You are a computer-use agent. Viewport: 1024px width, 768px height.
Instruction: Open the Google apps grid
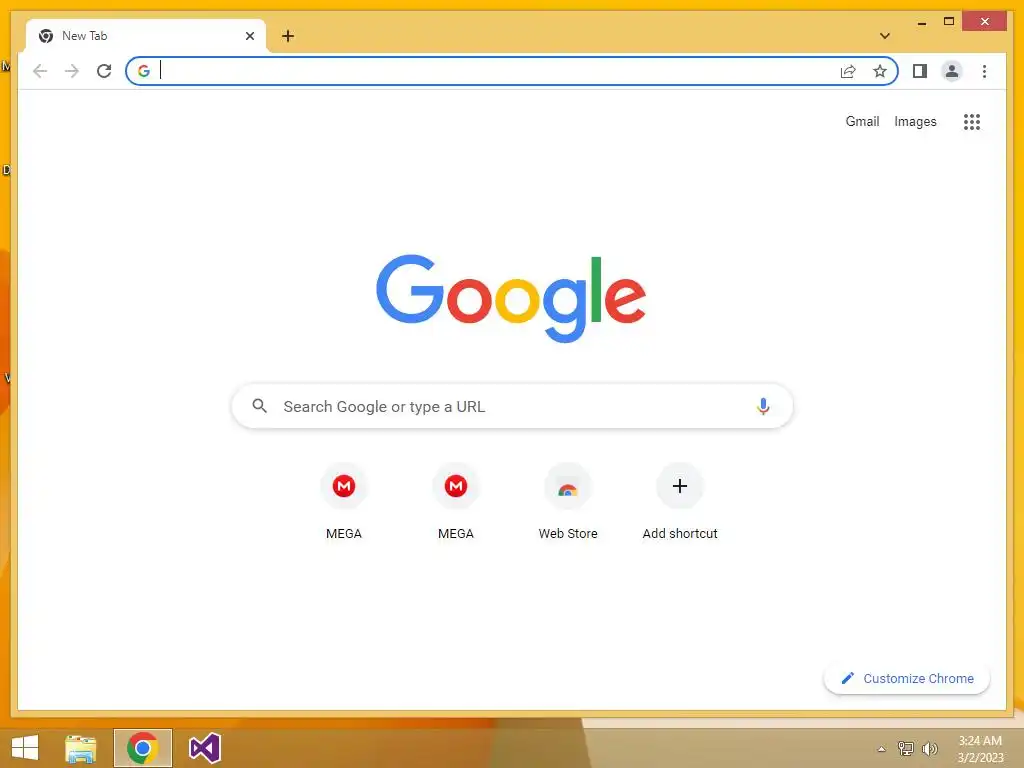pos(972,121)
